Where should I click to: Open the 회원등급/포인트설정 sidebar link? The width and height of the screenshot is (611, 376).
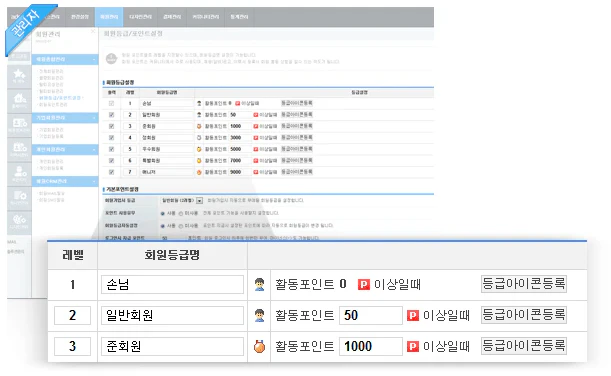tap(60, 98)
